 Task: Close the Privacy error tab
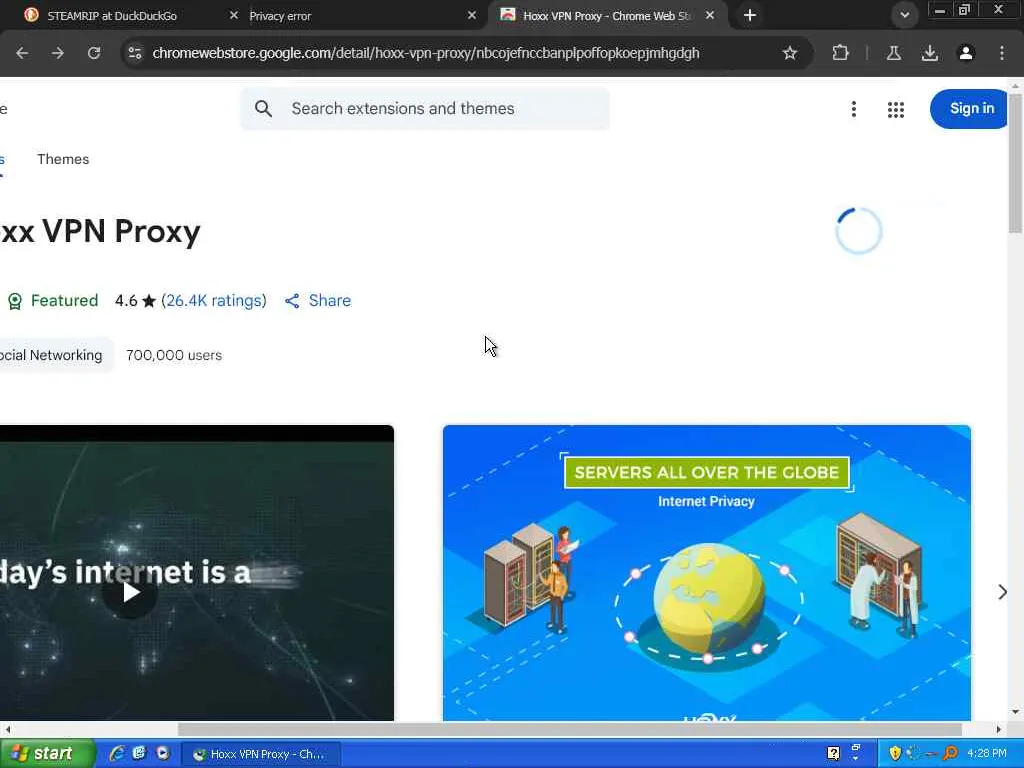pyautogui.click(x=472, y=15)
